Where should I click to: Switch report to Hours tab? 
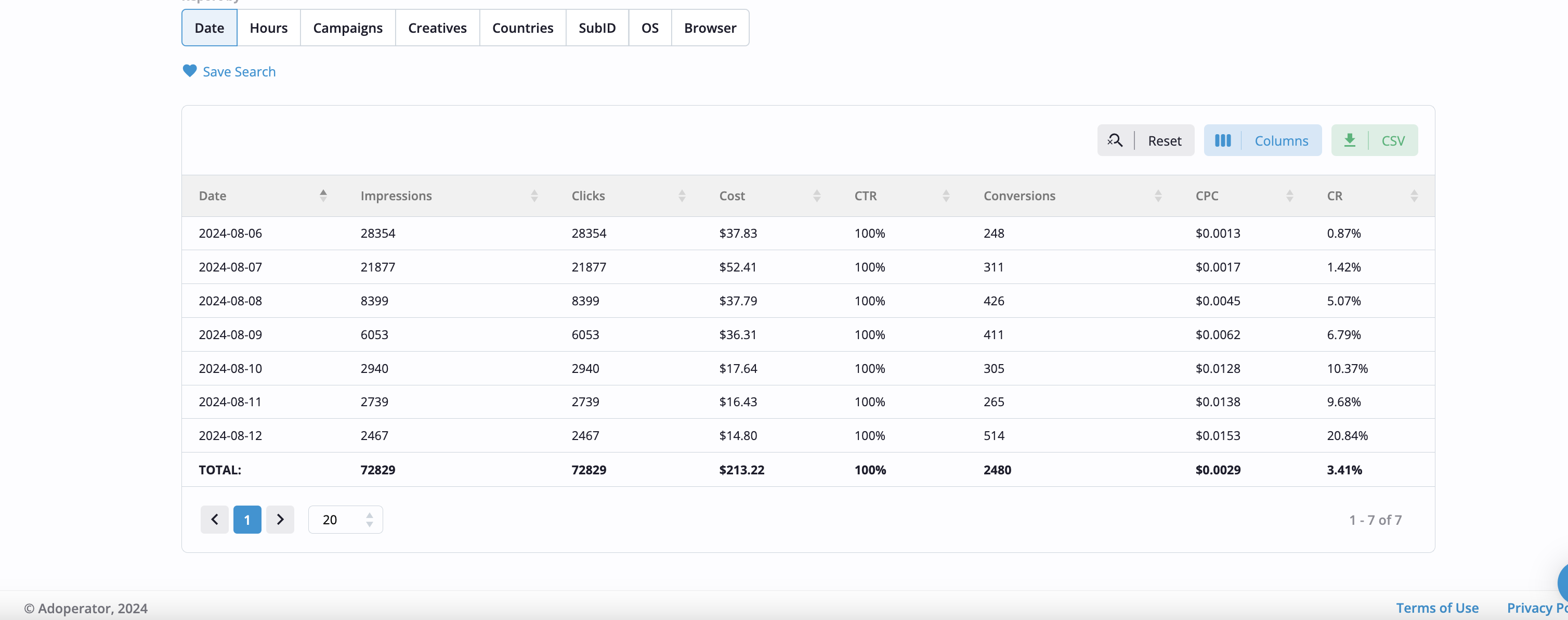coord(268,28)
